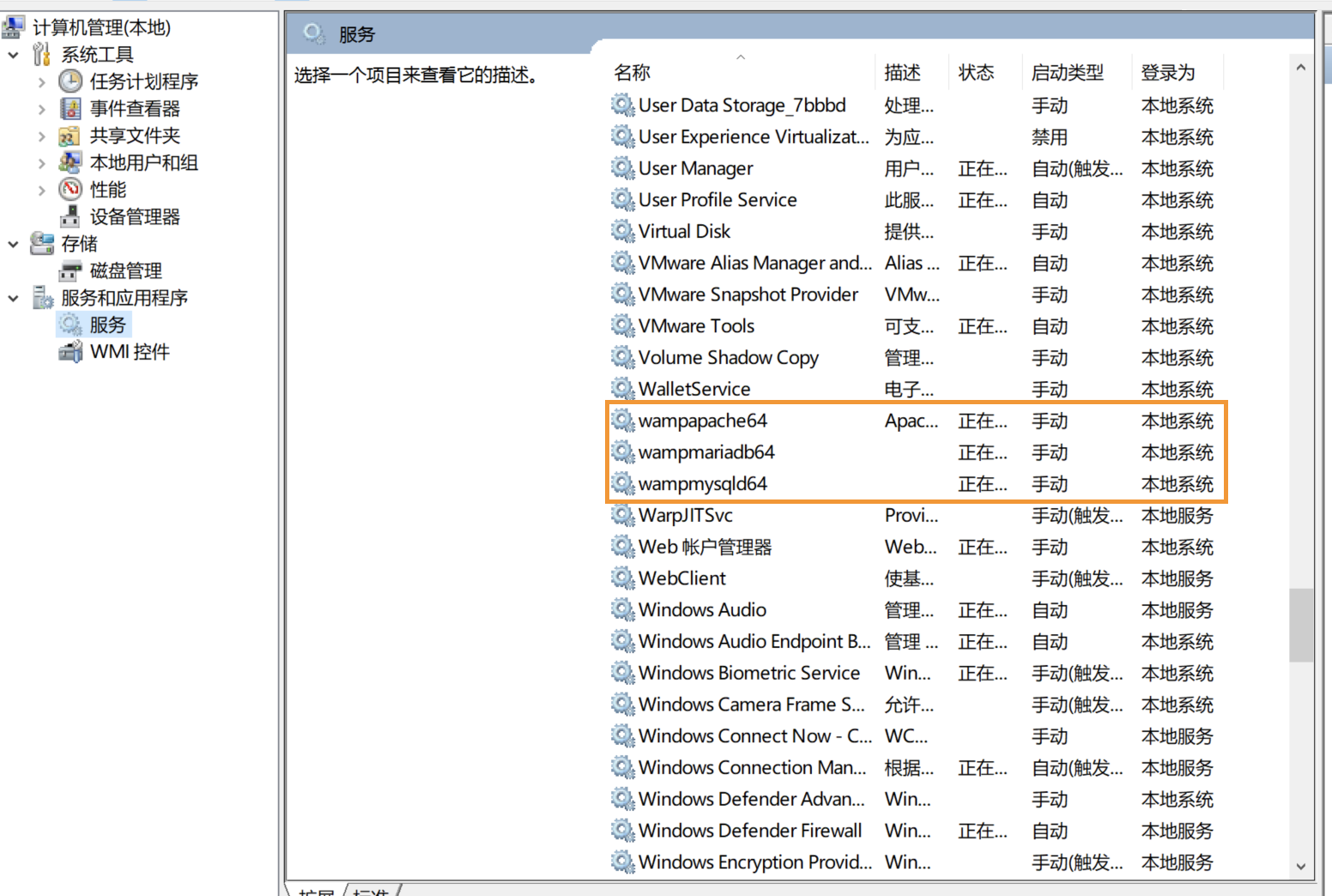Click the WMI 控件 icon
The image size is (1332, 896).
[70, 351]
